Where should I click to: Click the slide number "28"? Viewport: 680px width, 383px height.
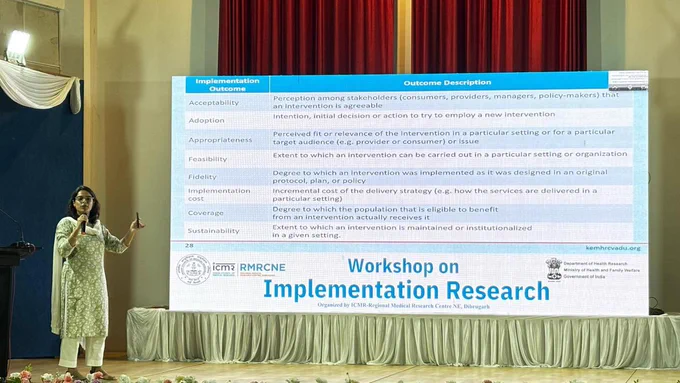pos(189,246)
